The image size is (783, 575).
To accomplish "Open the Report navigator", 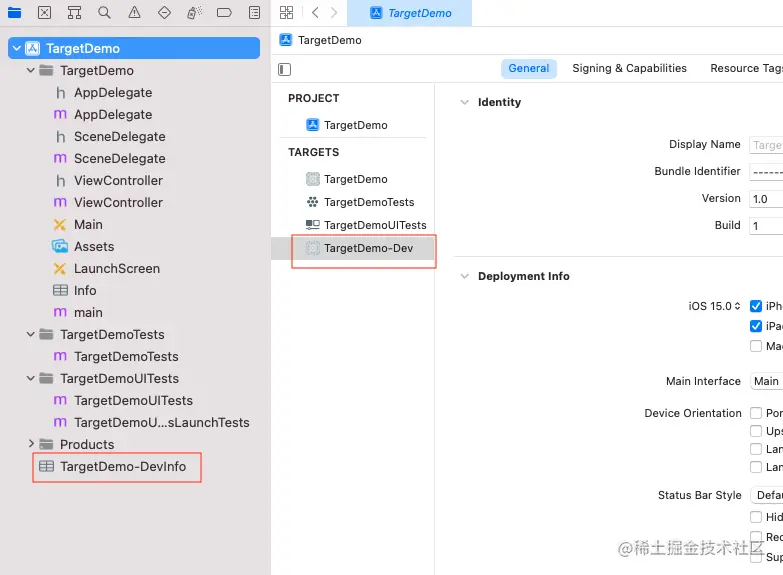I will click(x=255, y=12).
